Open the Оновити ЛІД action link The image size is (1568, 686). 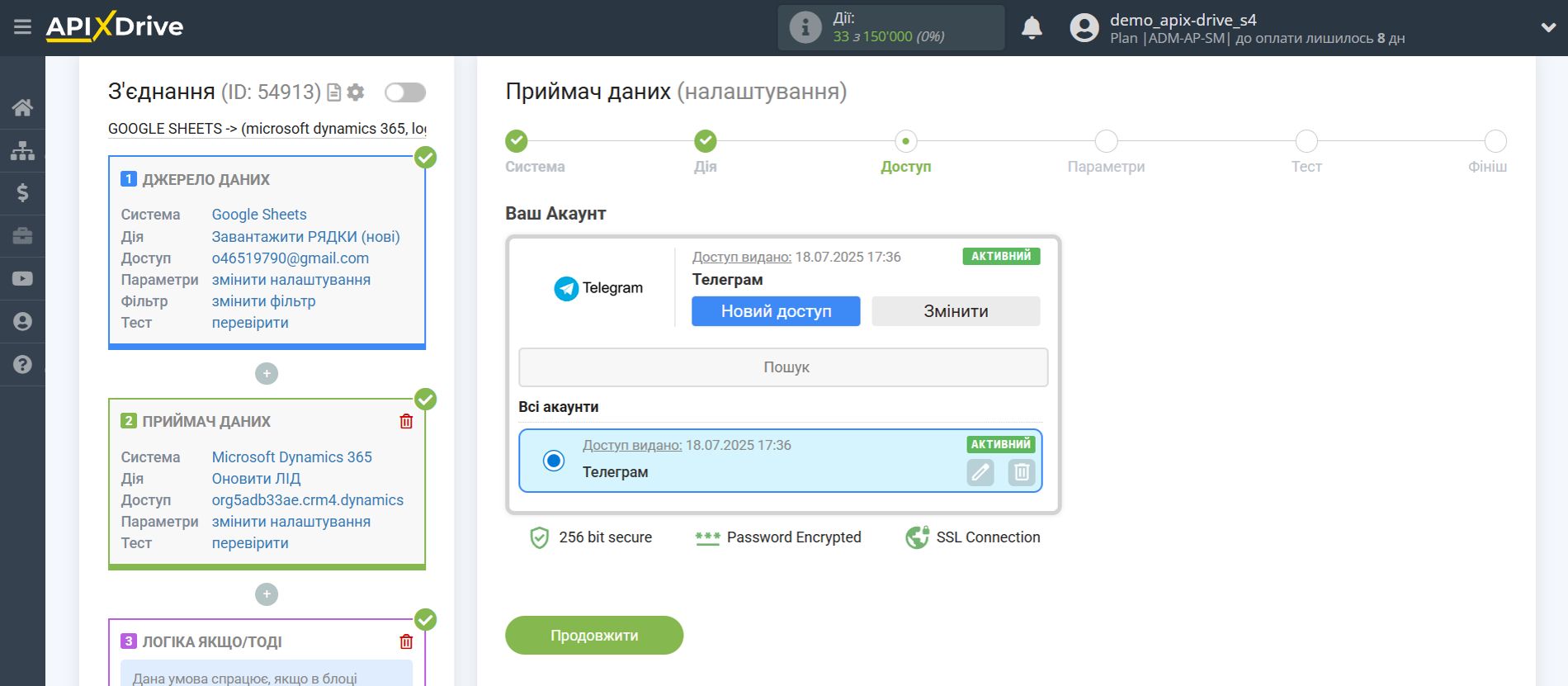(x=257, y=479)
